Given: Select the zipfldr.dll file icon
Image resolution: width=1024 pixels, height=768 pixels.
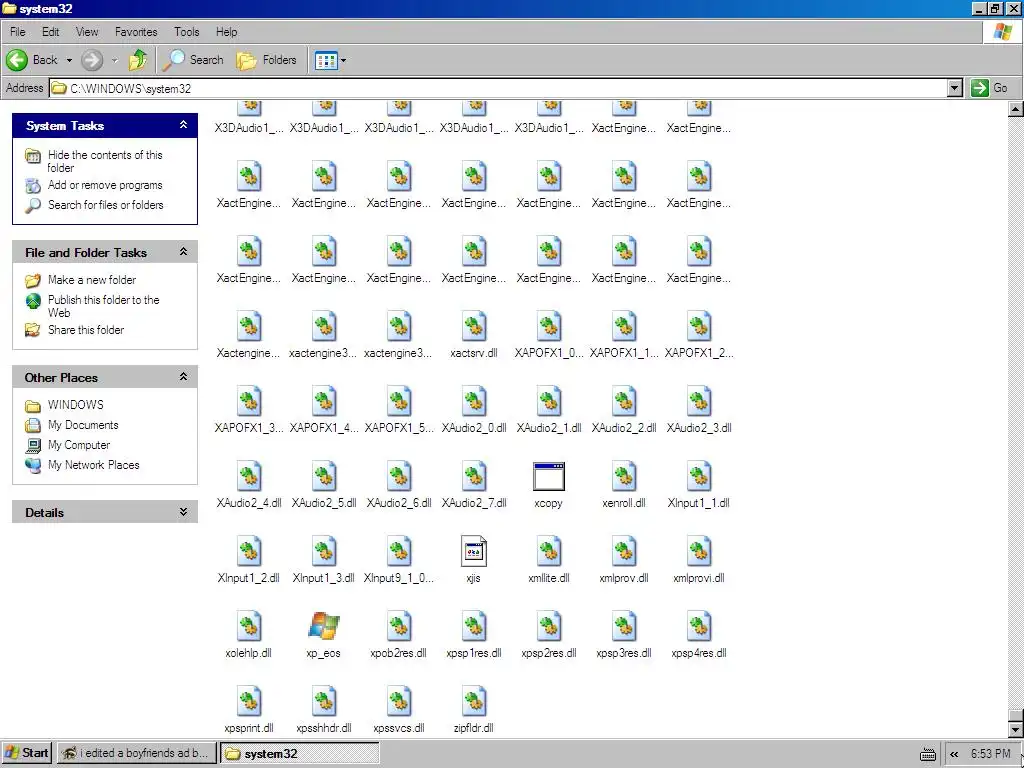Looking at the screenshot, I should click(x=473, y=701).
